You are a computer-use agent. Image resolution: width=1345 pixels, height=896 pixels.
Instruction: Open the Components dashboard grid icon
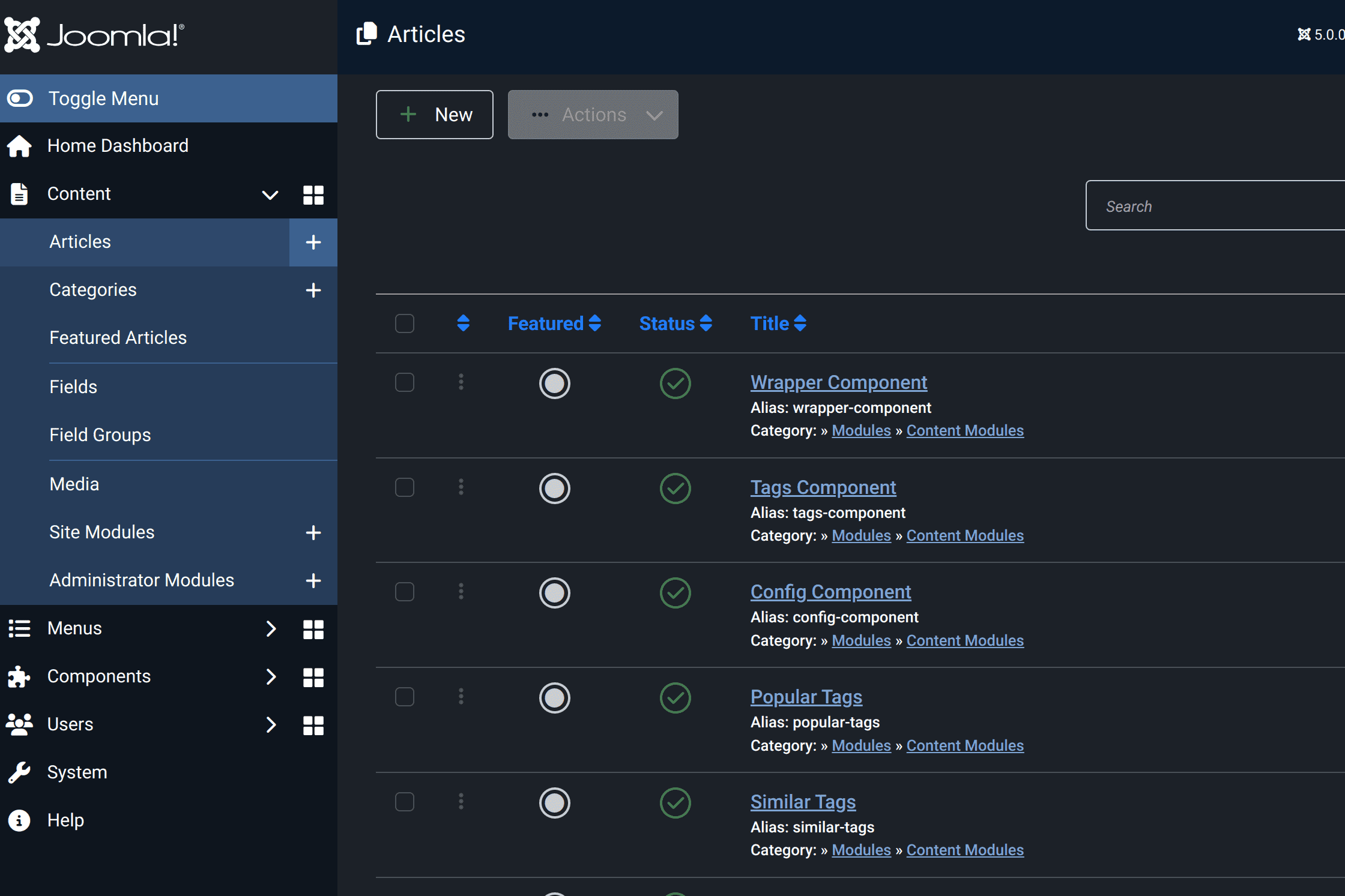click(313, 677)
